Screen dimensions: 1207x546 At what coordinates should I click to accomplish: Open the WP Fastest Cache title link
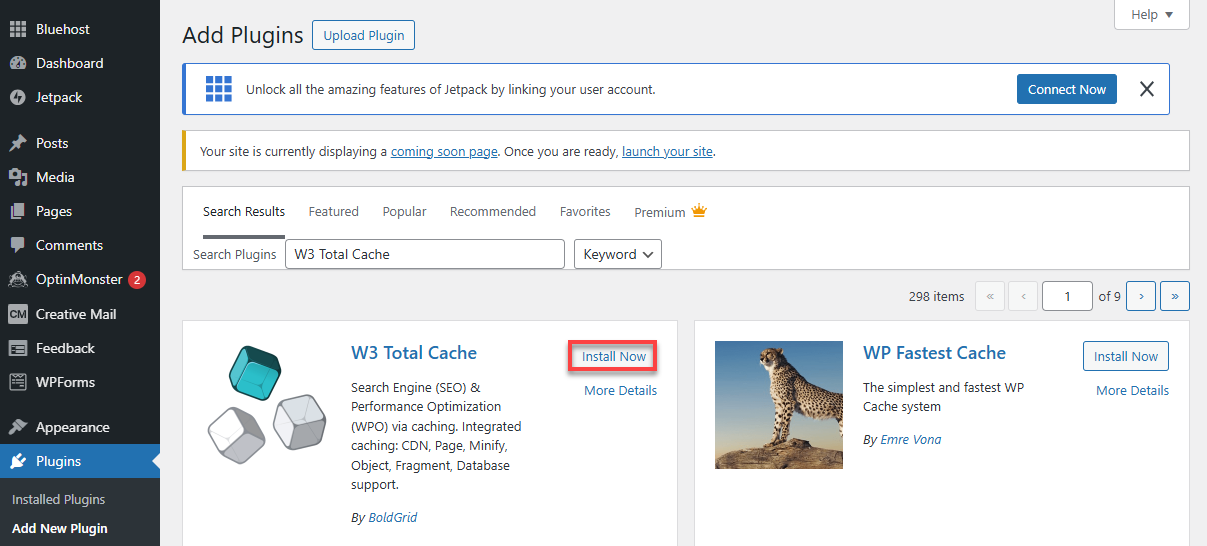point(934,353)
